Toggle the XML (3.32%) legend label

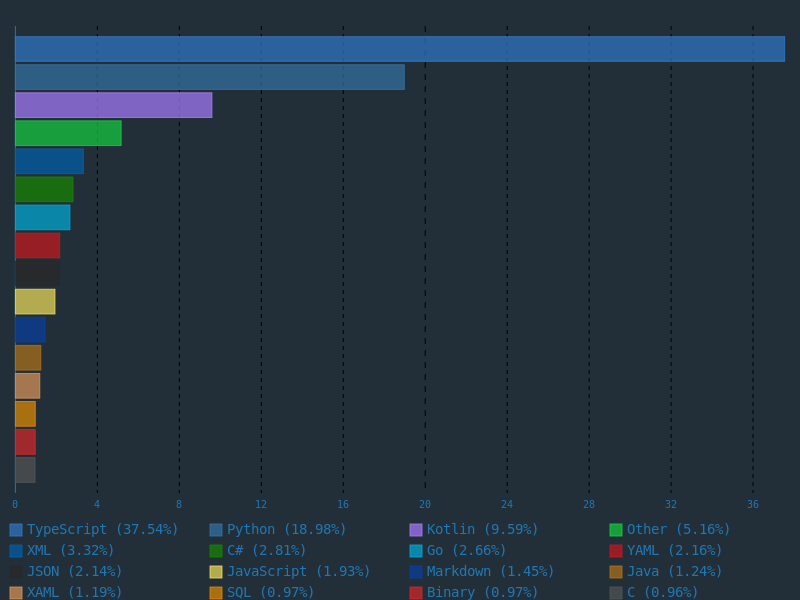(70, 551)
